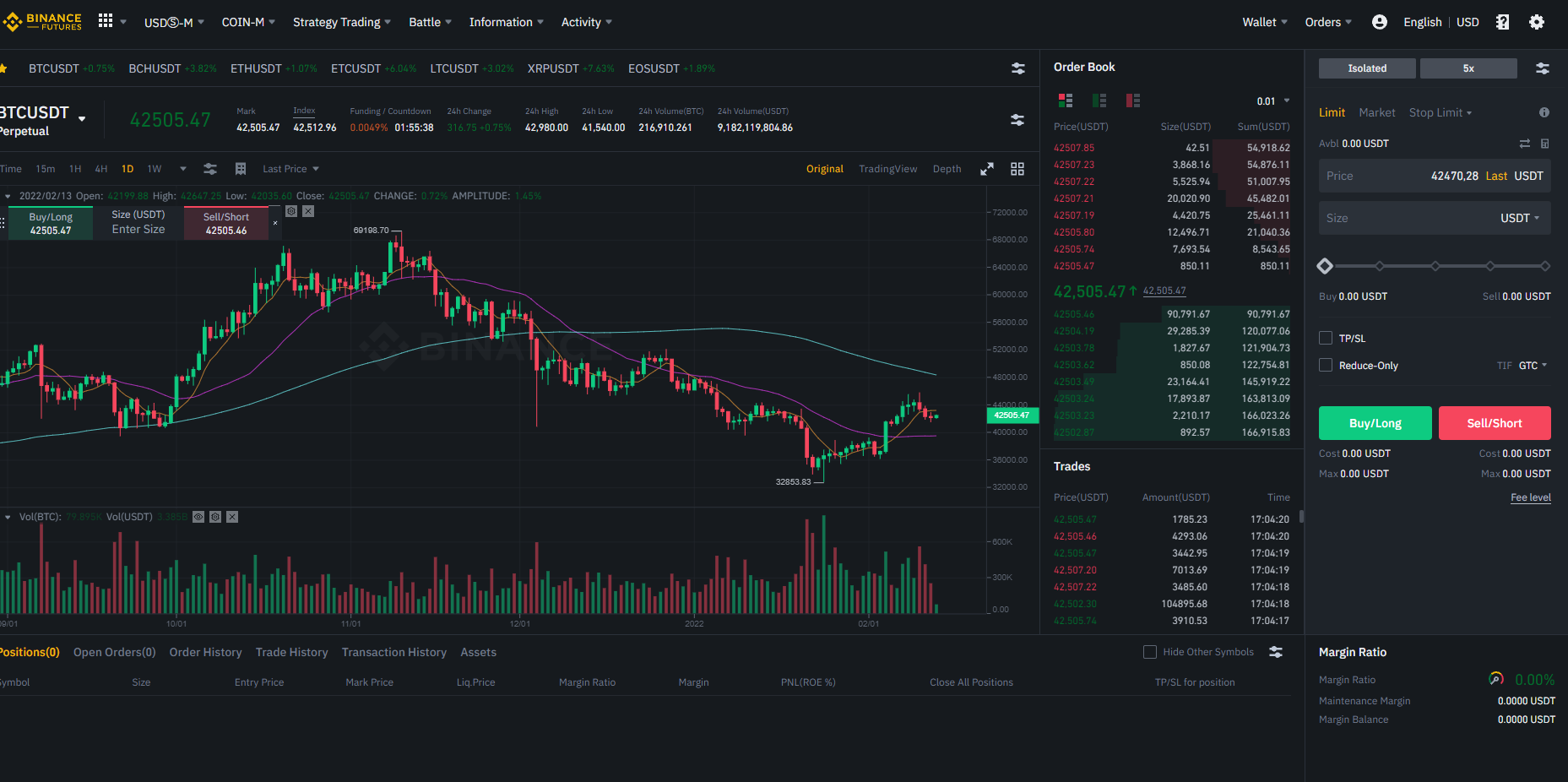Open the Trade History tab
This screenshot has width=1568, height=782.
pos(291,652)
